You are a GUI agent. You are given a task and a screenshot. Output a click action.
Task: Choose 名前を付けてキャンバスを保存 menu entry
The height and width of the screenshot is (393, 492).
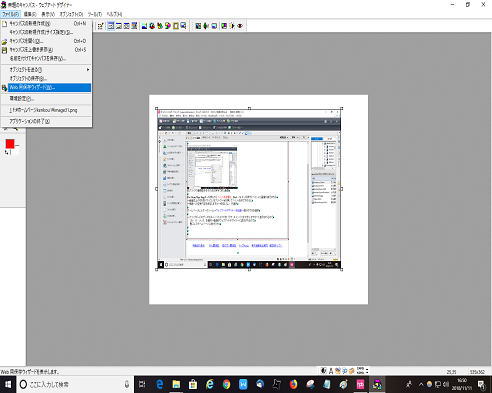click(46, 58)
